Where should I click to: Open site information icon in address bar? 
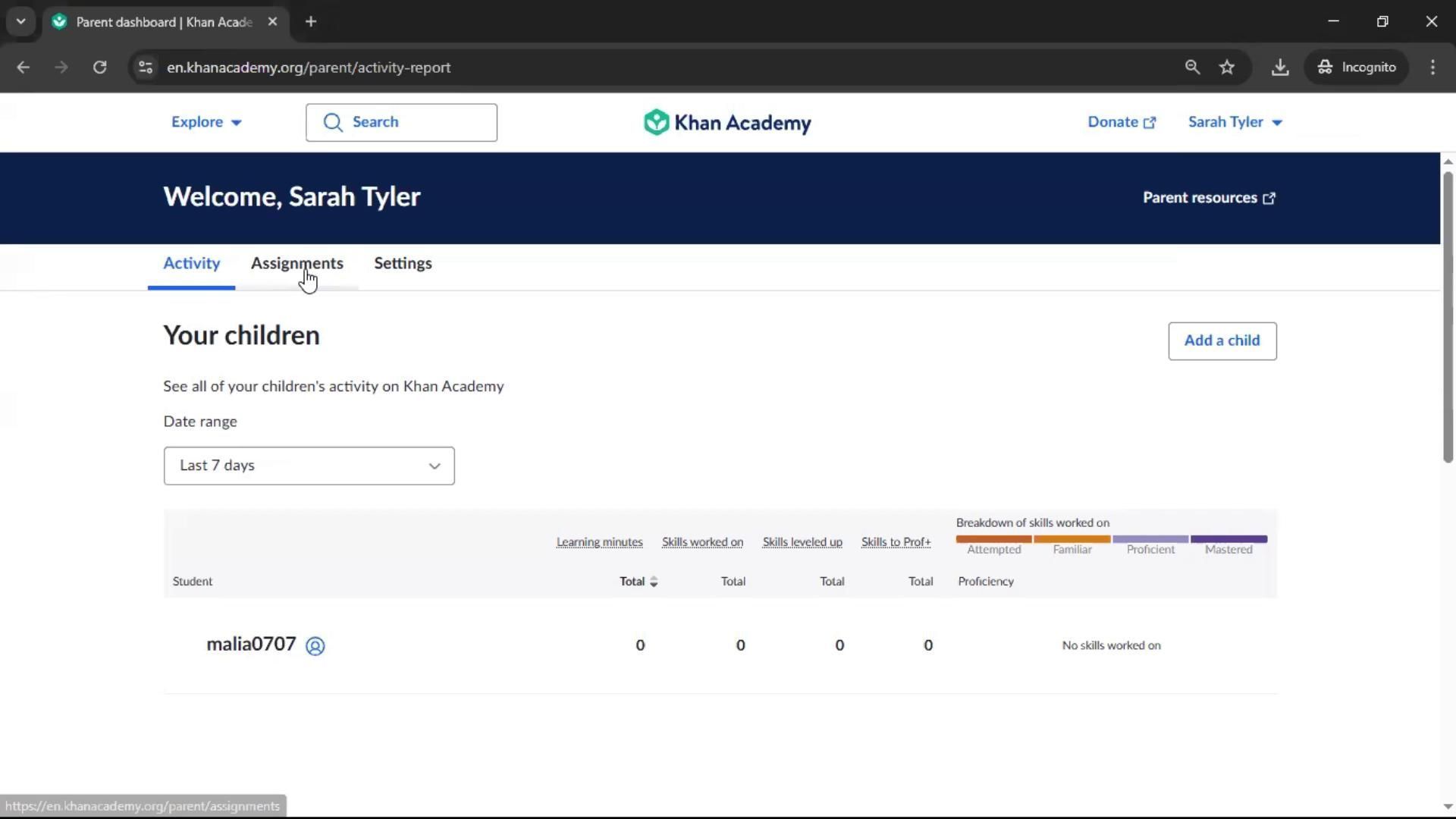pyautogui.click(x=145, y=67)
